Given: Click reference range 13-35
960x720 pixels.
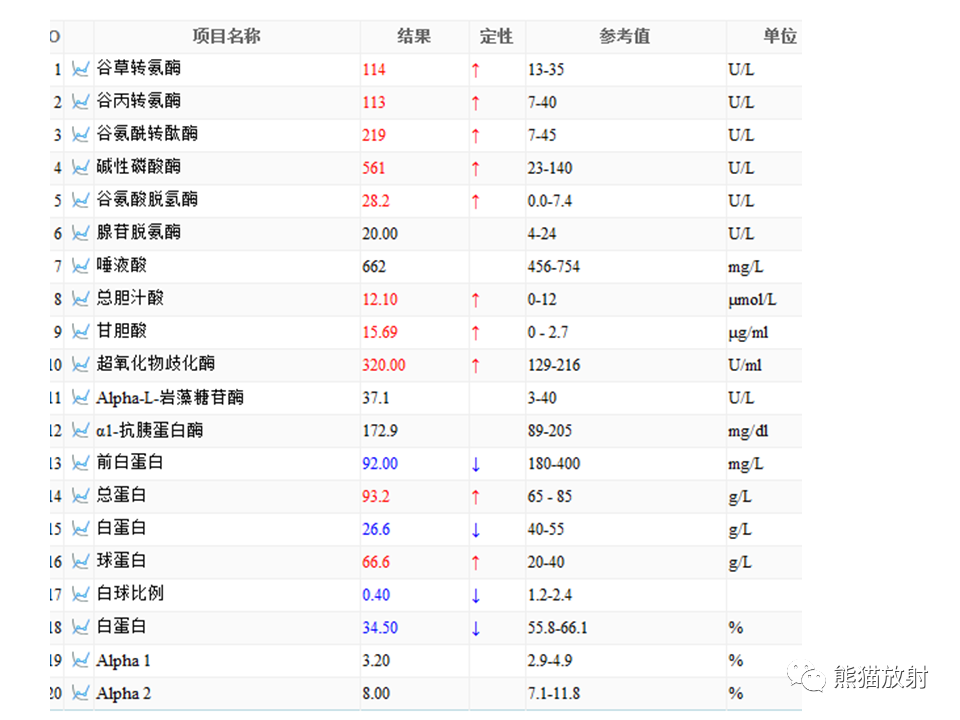Looking at the screenshot, I should pos(546,69).
